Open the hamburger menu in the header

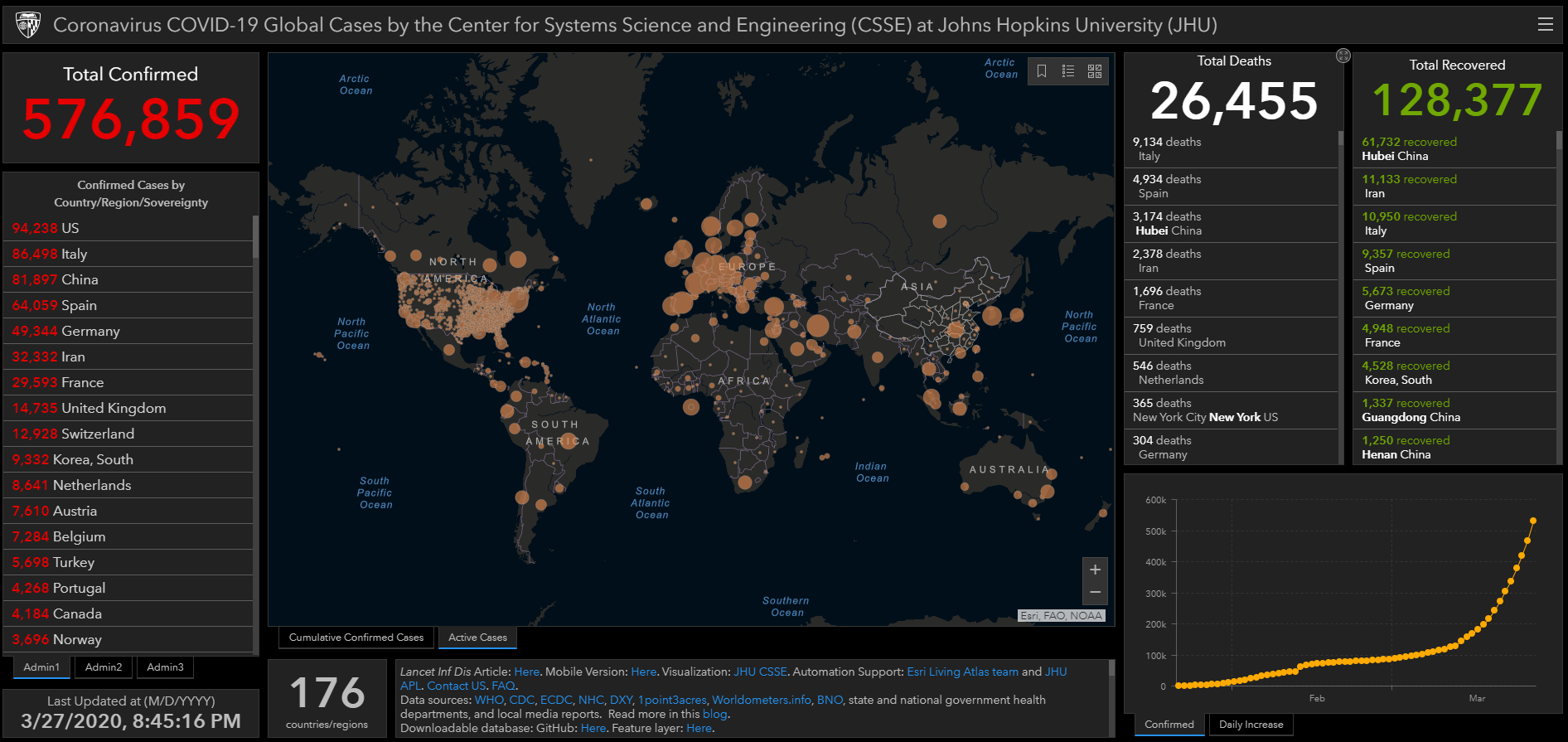pos(1546,25)
